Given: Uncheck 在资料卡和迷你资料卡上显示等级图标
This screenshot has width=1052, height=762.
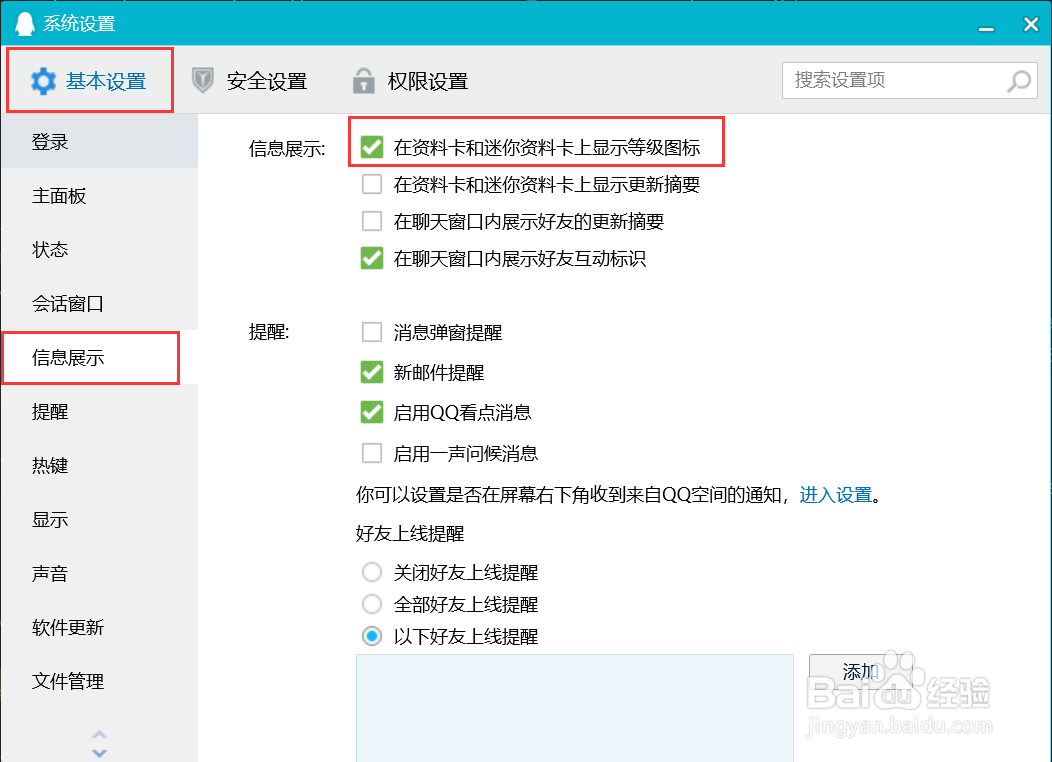Looking at the screenshot, I should click(x=372, y=147).
